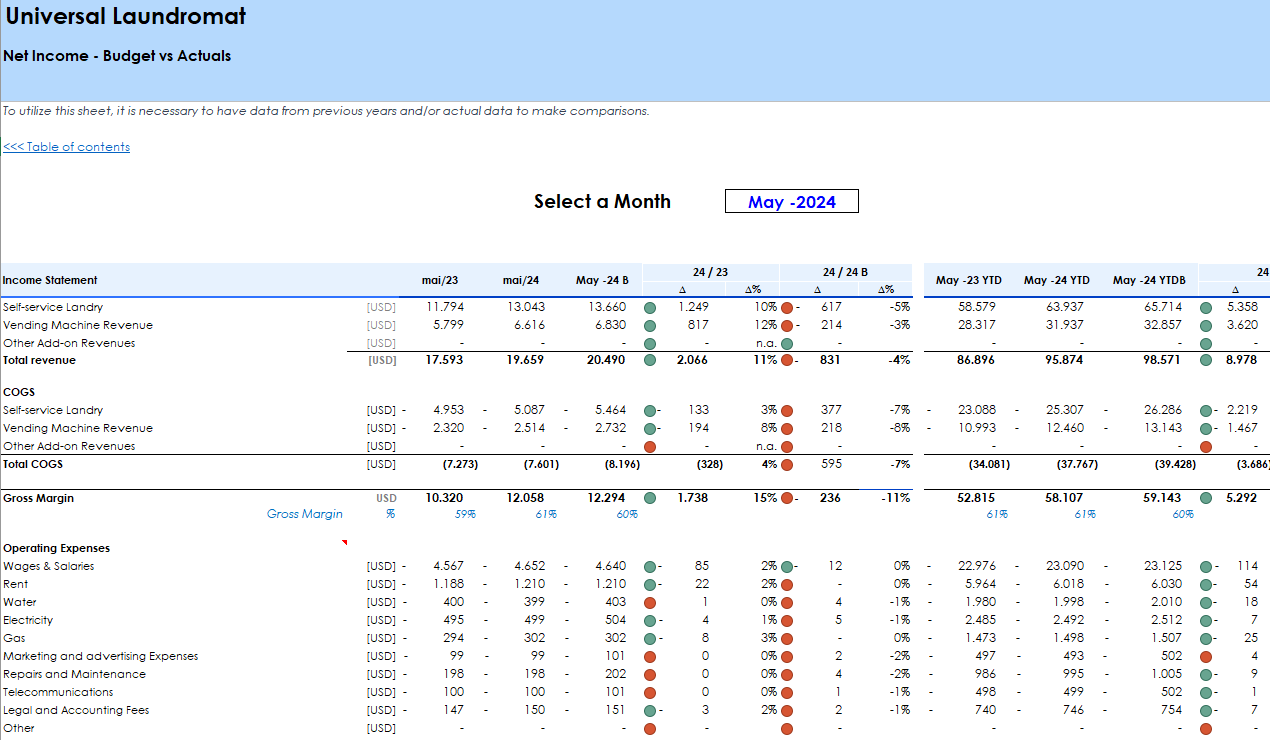
Task: Select the mai/24 column header
Action: point(520,281)
